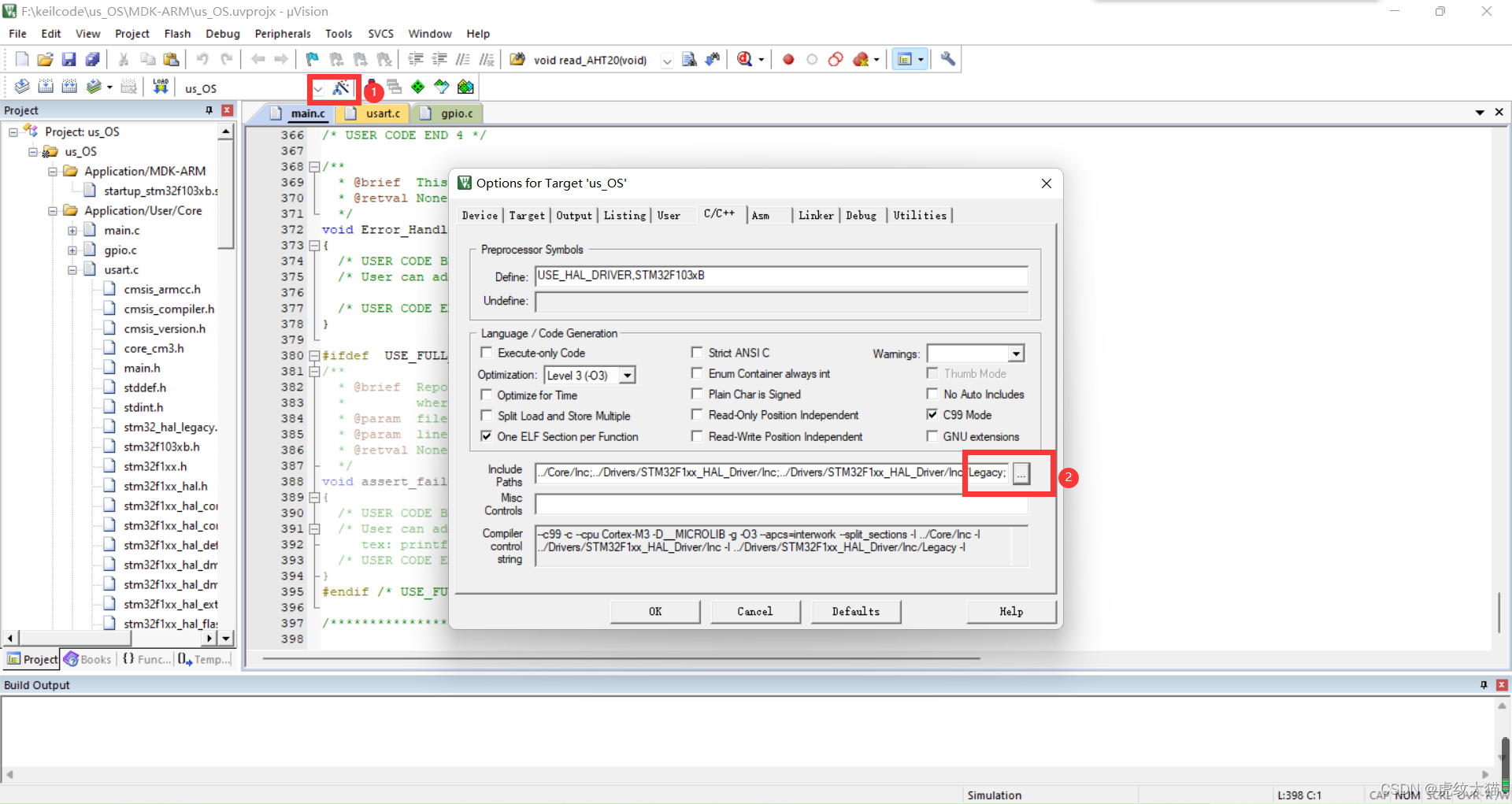Collapse Project: us_OS tree root

[13, 132]
